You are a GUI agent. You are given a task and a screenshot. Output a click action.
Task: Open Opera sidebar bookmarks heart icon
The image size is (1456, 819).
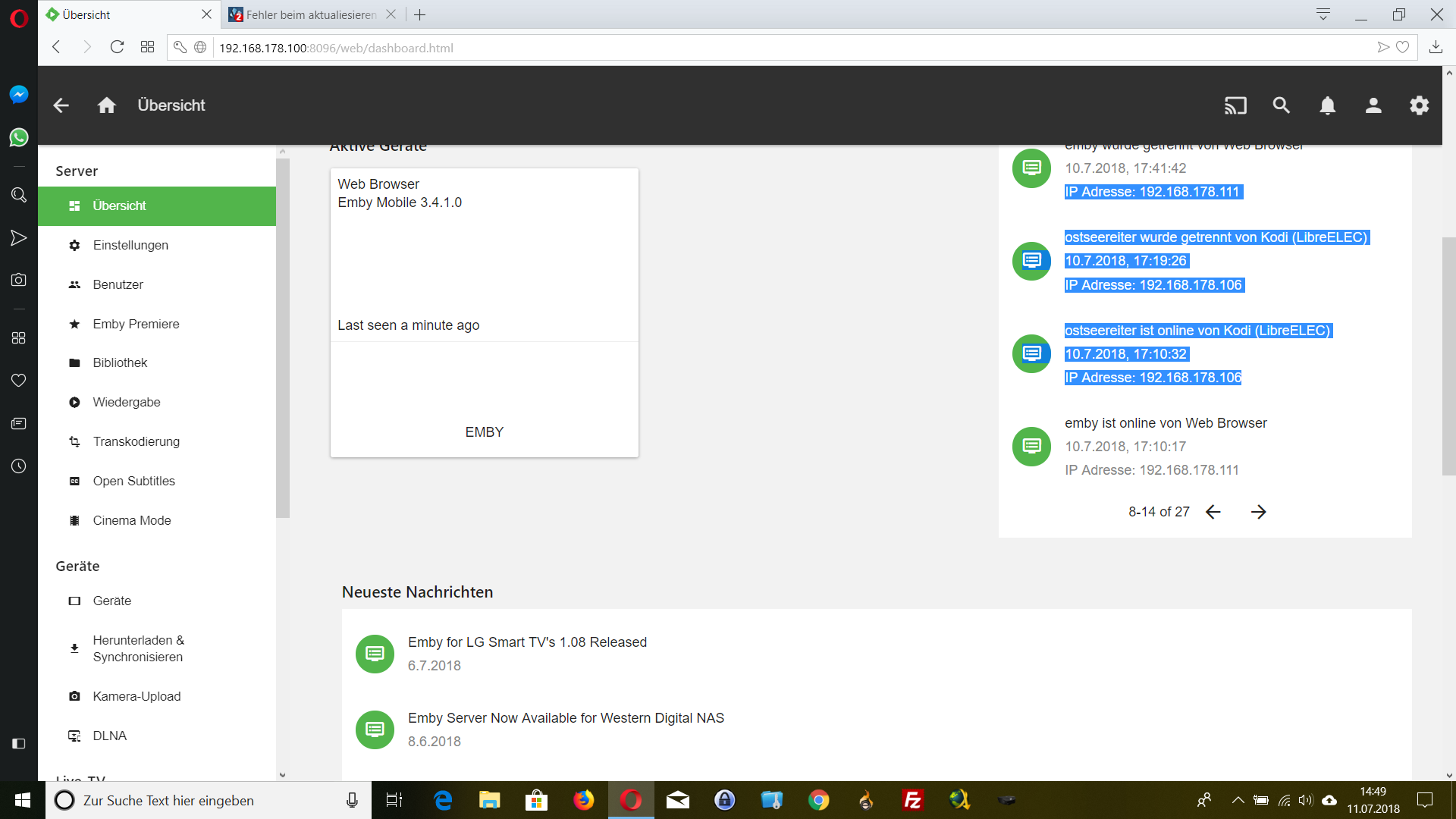19,380
